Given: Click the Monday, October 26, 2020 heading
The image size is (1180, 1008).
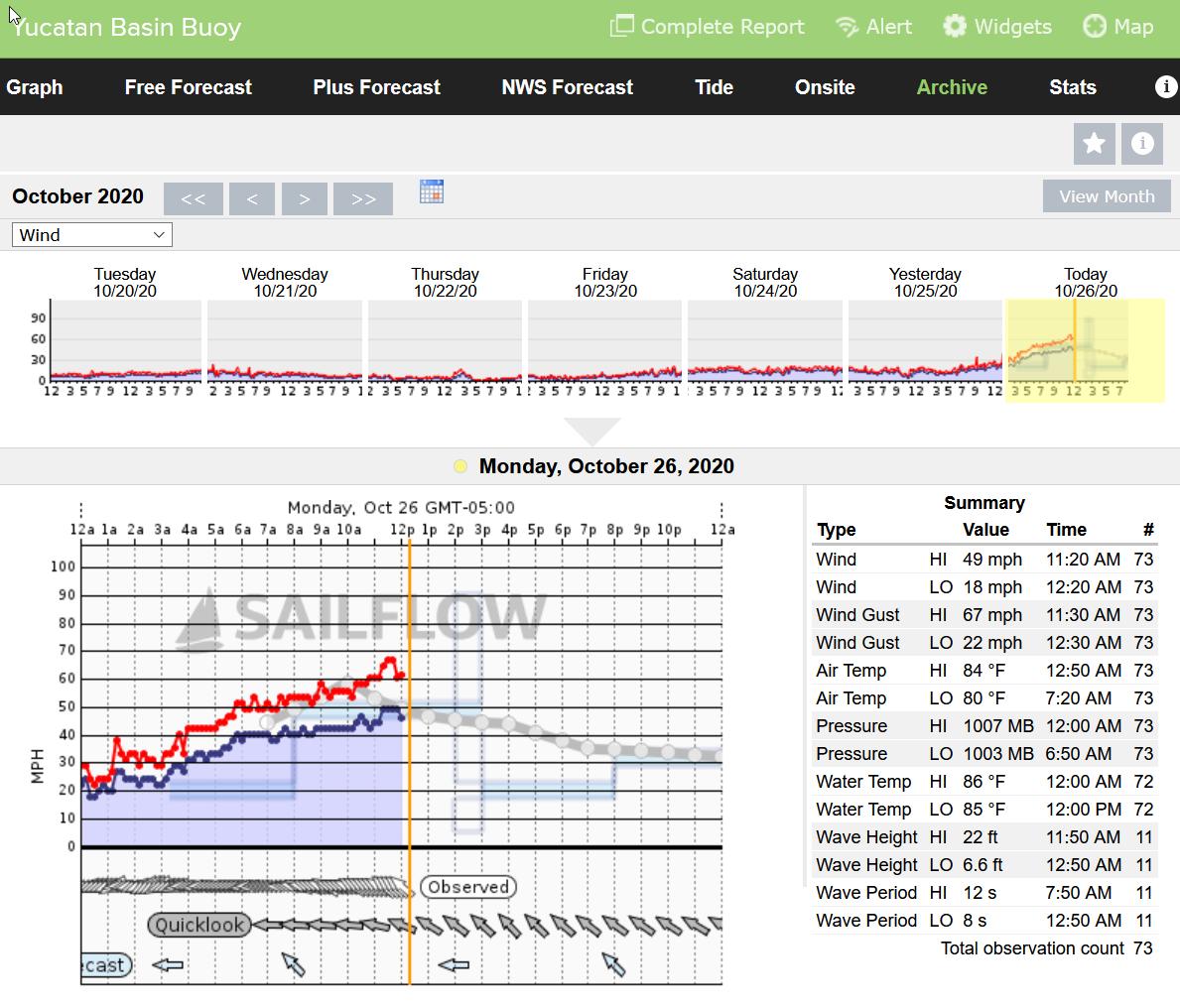Looking at the screenshot, I should tap(606, 466).
